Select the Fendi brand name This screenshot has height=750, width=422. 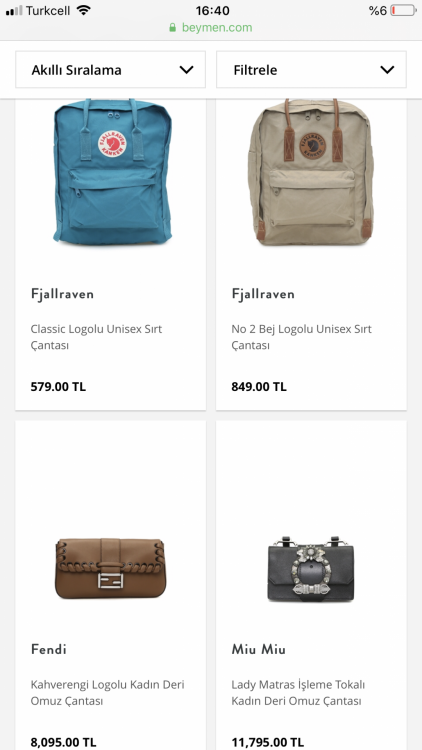point(48,649)
